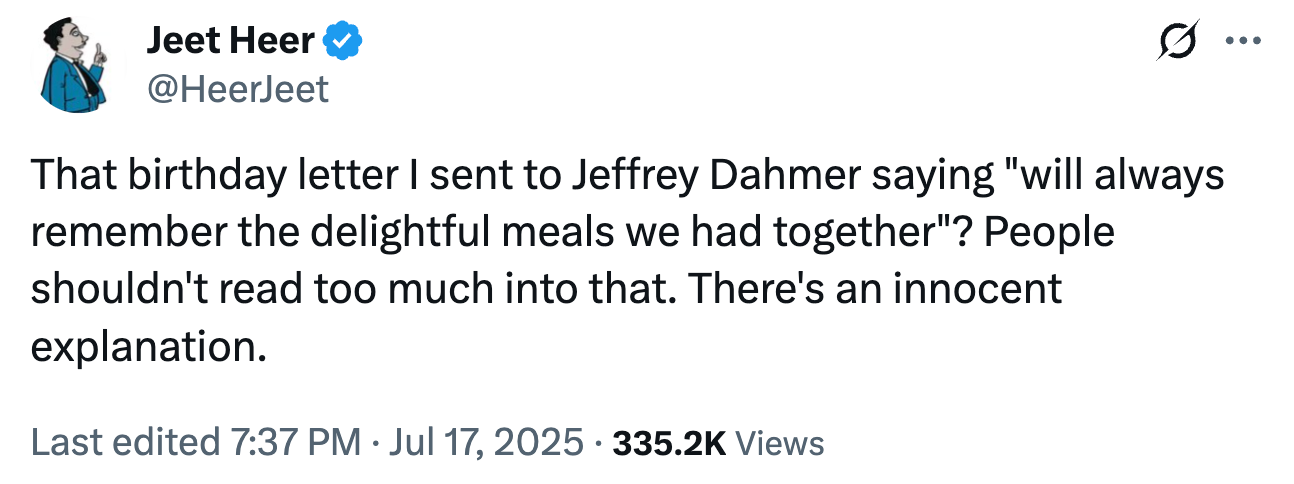Click the Views label beside the count
Screen dimensions: 1294x484
pos(780,442)
